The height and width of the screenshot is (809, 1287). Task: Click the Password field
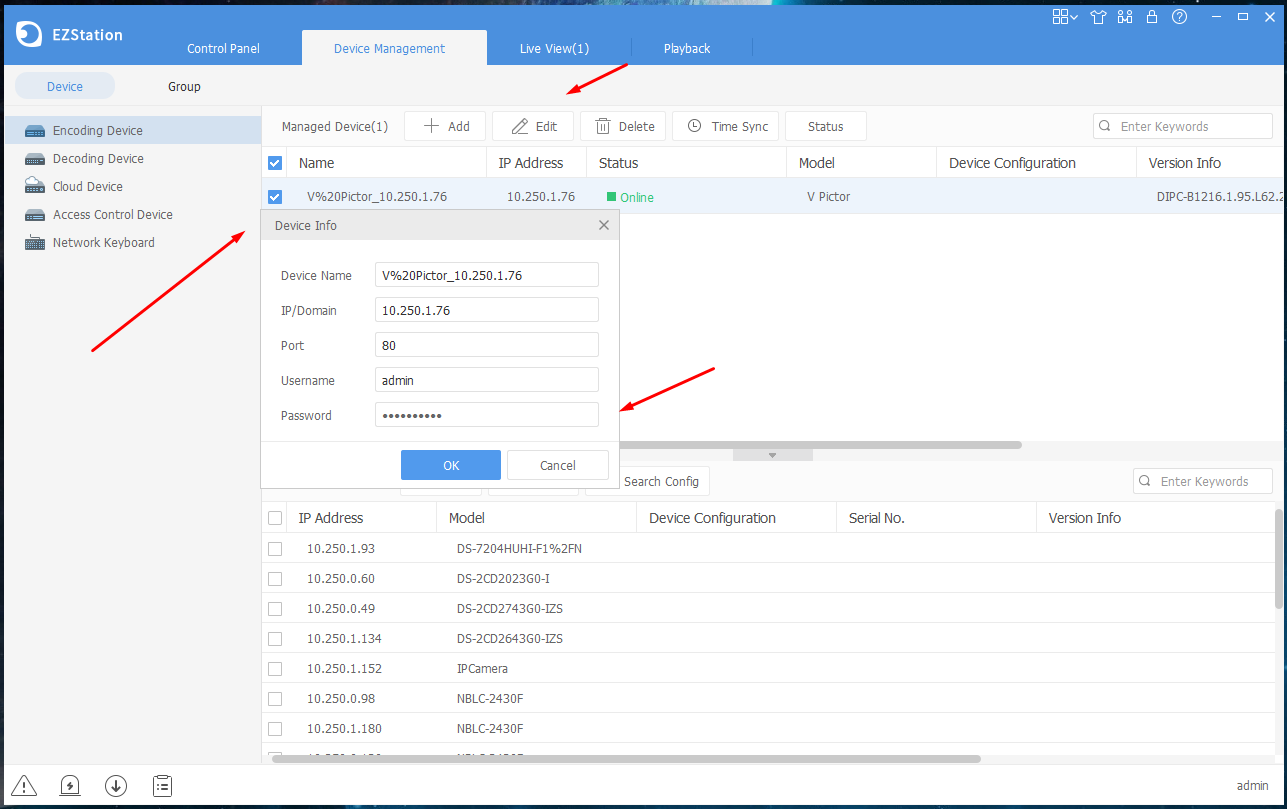(x=487, y=415)
